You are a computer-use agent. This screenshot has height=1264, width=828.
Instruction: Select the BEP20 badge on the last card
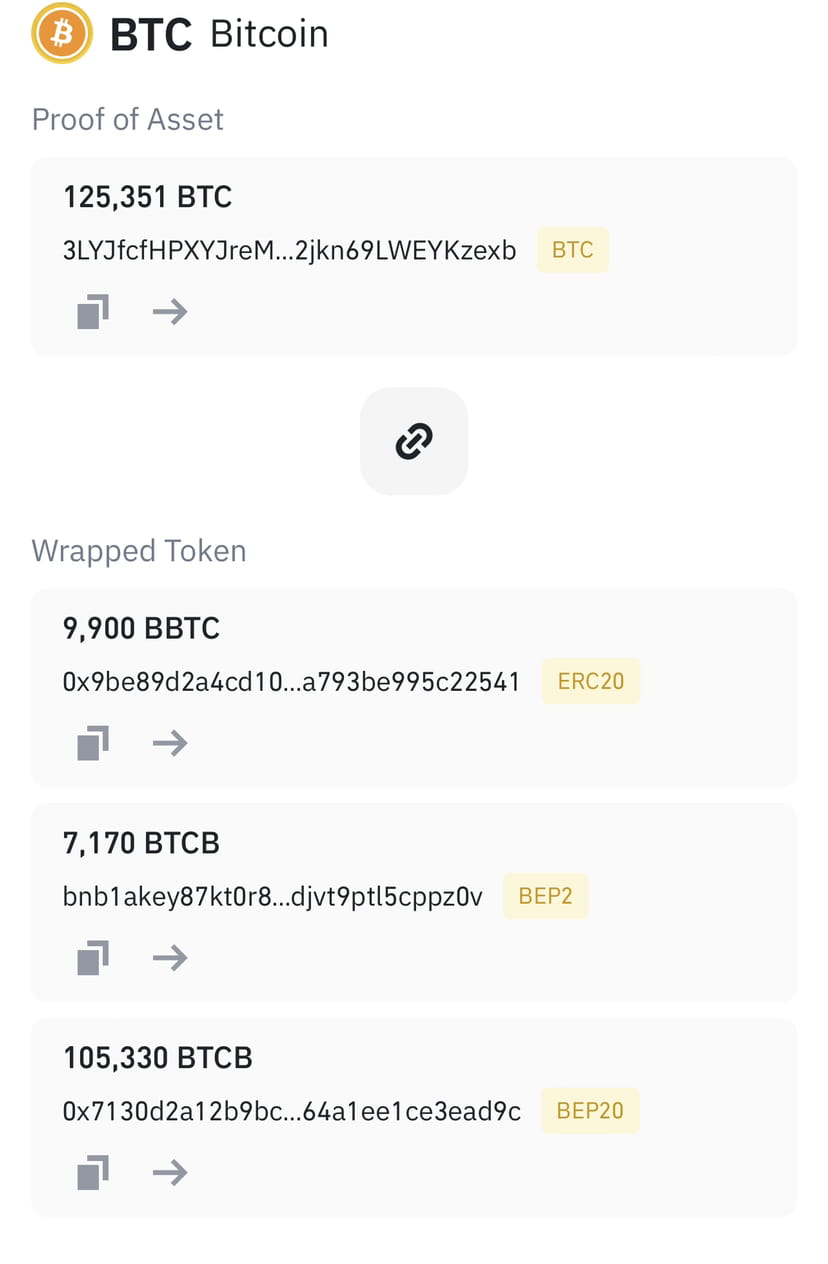click(x=590, y=1110)
